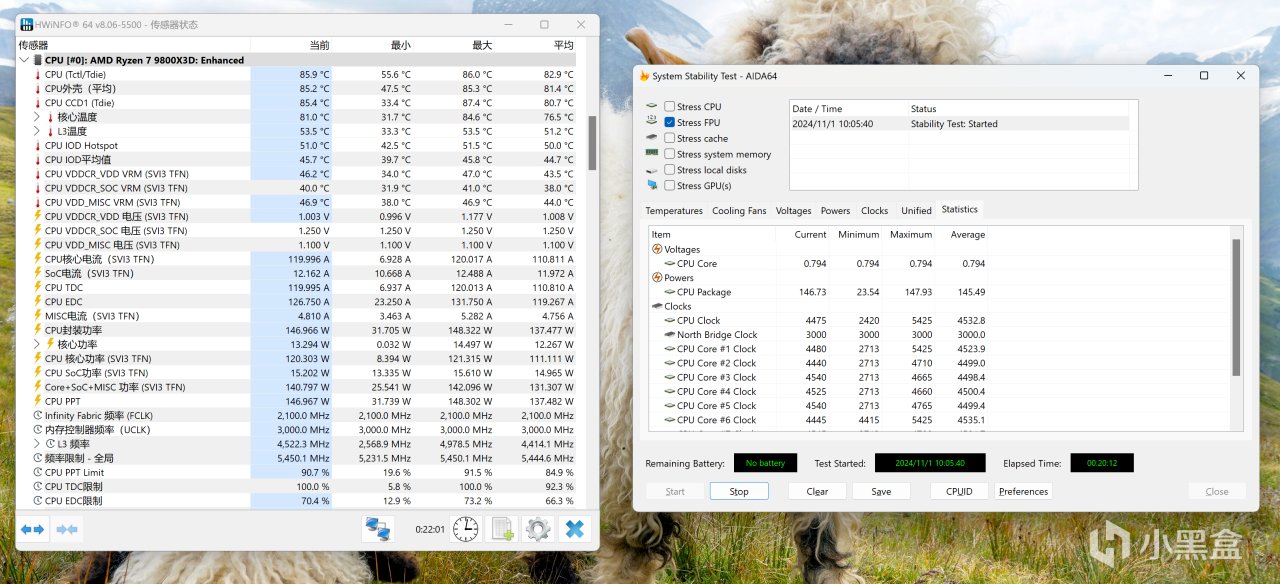Click Remaining Battery 'No battery' field
1280x584 pixels.
(x=766, y=463)
